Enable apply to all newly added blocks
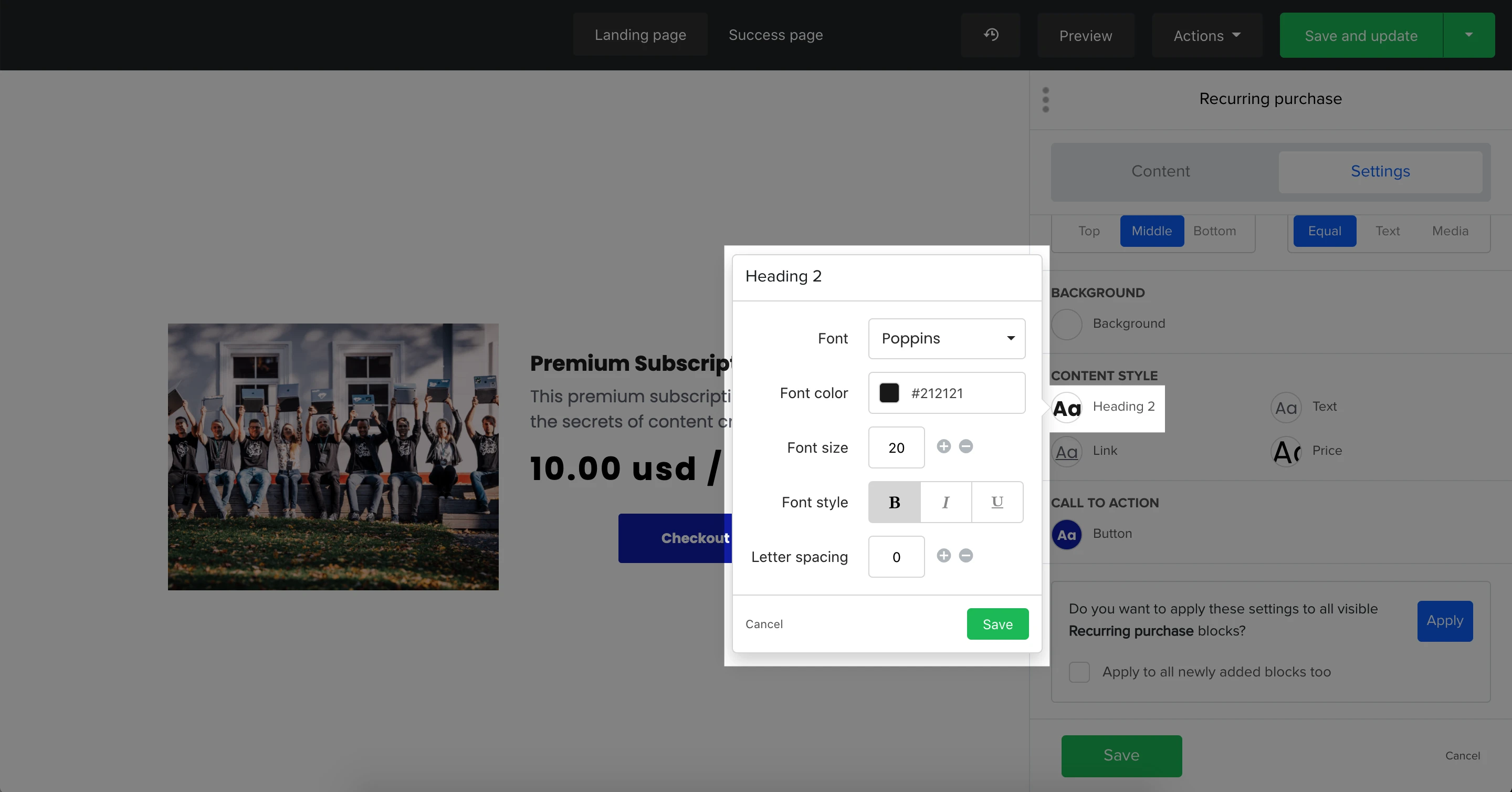 [x=1079, y=672]
